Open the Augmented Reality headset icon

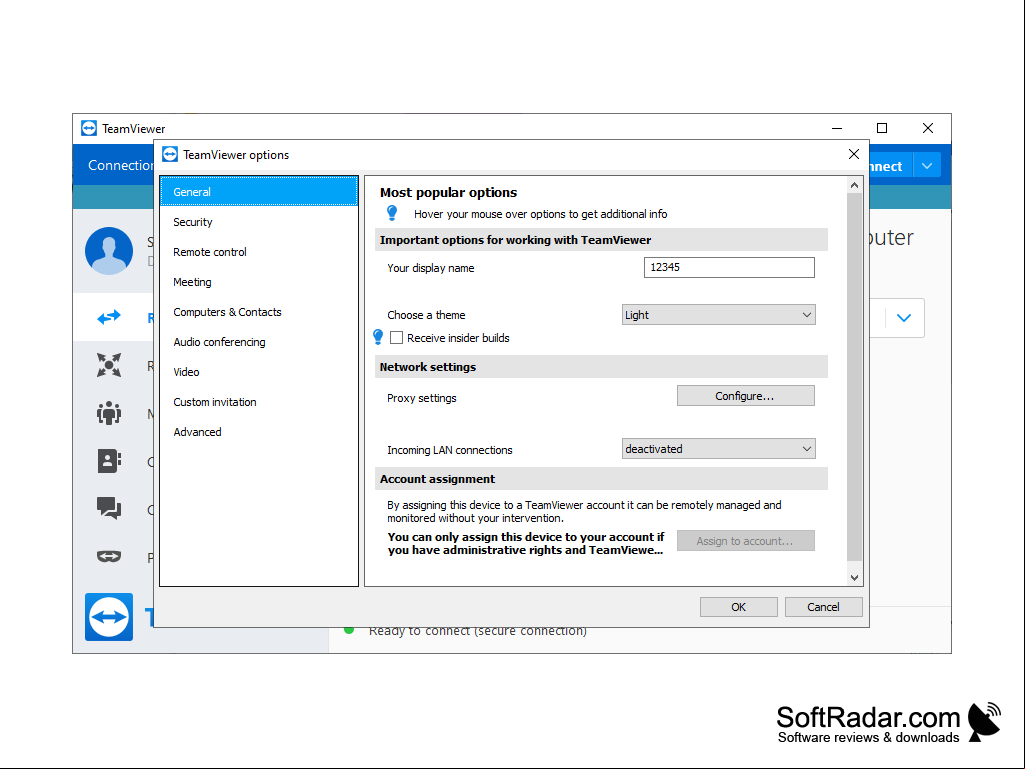tap(109, 556)
